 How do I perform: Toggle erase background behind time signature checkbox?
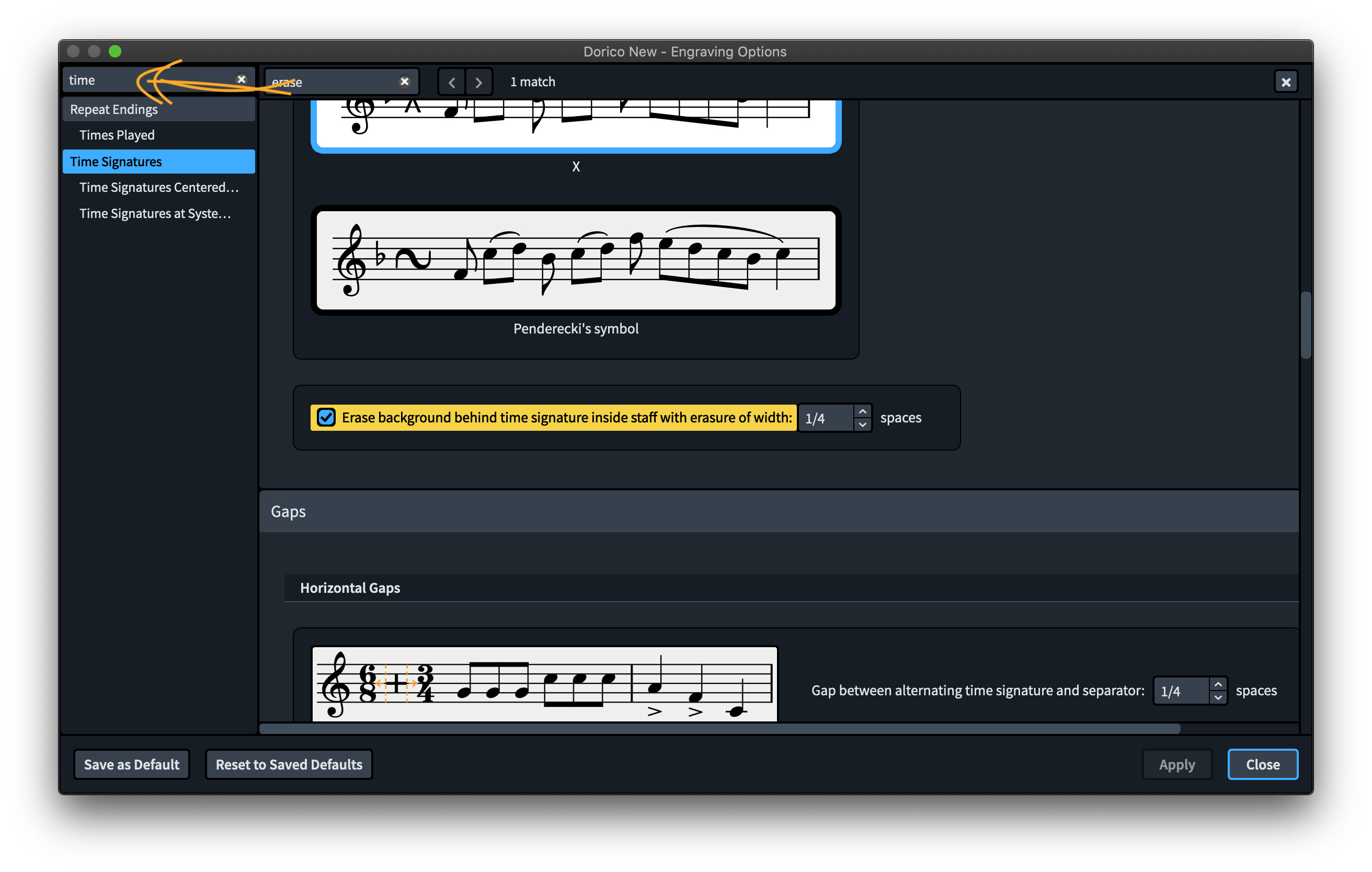(x=326, y=418)
